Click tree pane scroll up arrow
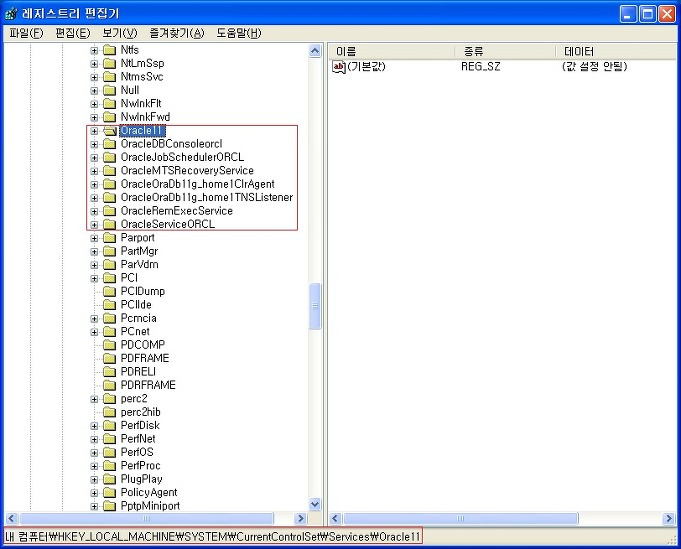The image size is (681, 549). point(315,51)
